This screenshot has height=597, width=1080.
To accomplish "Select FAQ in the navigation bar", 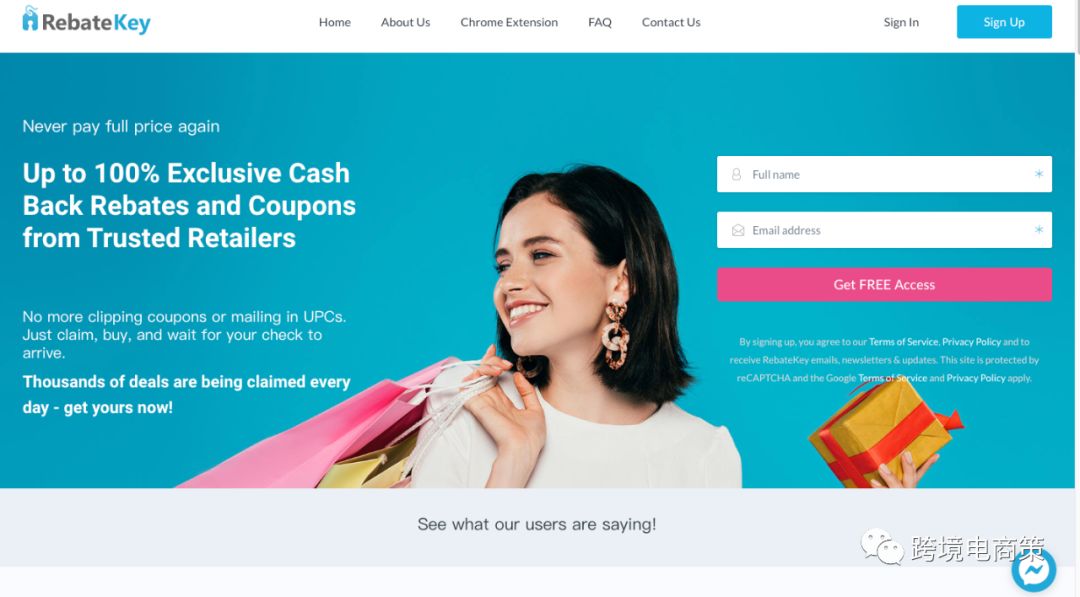I will pos(600,22).
